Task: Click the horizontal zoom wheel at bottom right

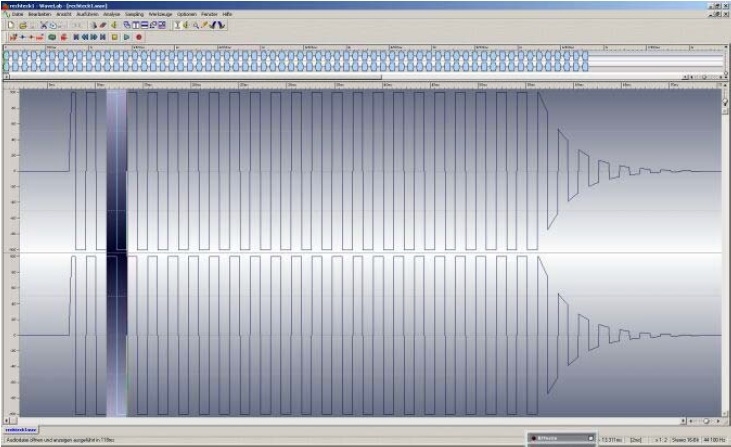Action: [706, 421]
